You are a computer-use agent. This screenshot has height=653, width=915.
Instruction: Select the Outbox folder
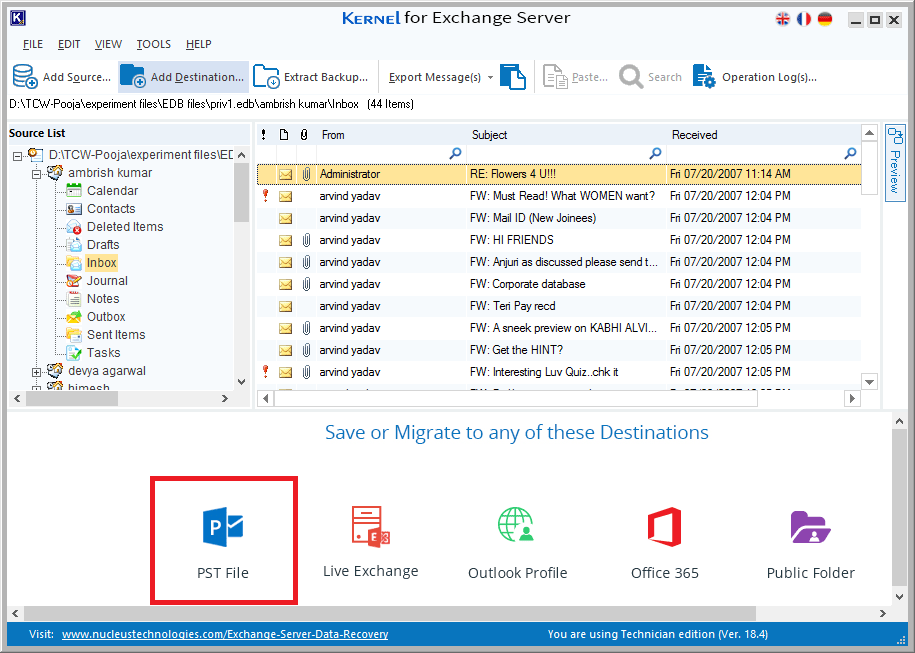(x=106, y=317)
